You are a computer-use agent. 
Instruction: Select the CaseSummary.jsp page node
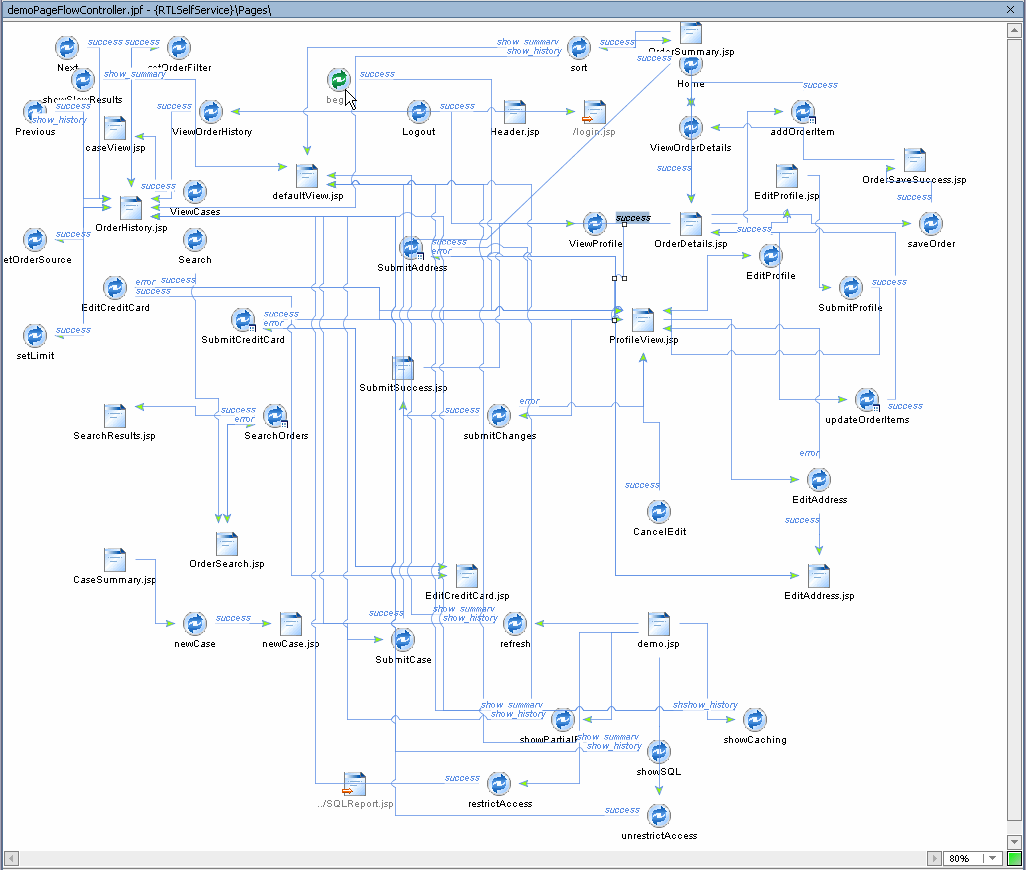coord(115,561)
